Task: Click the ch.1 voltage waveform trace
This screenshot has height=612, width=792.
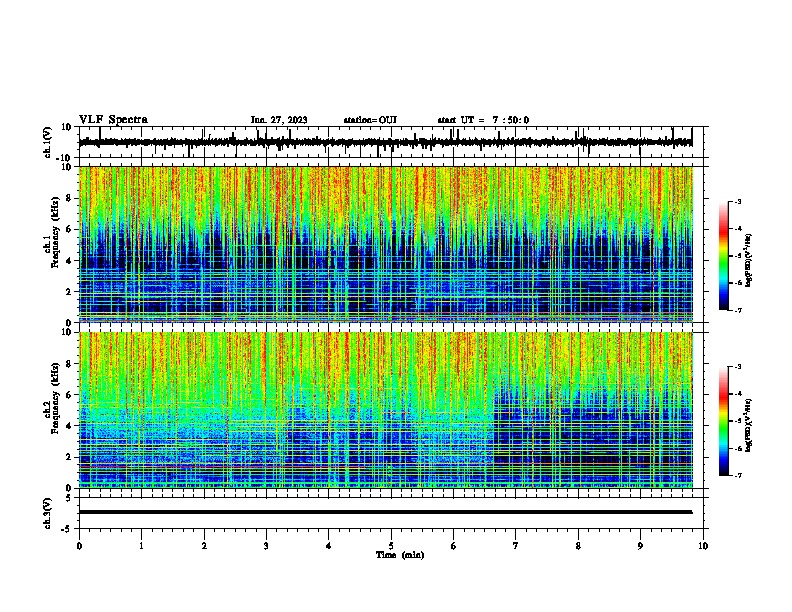Action: point(386,142)
